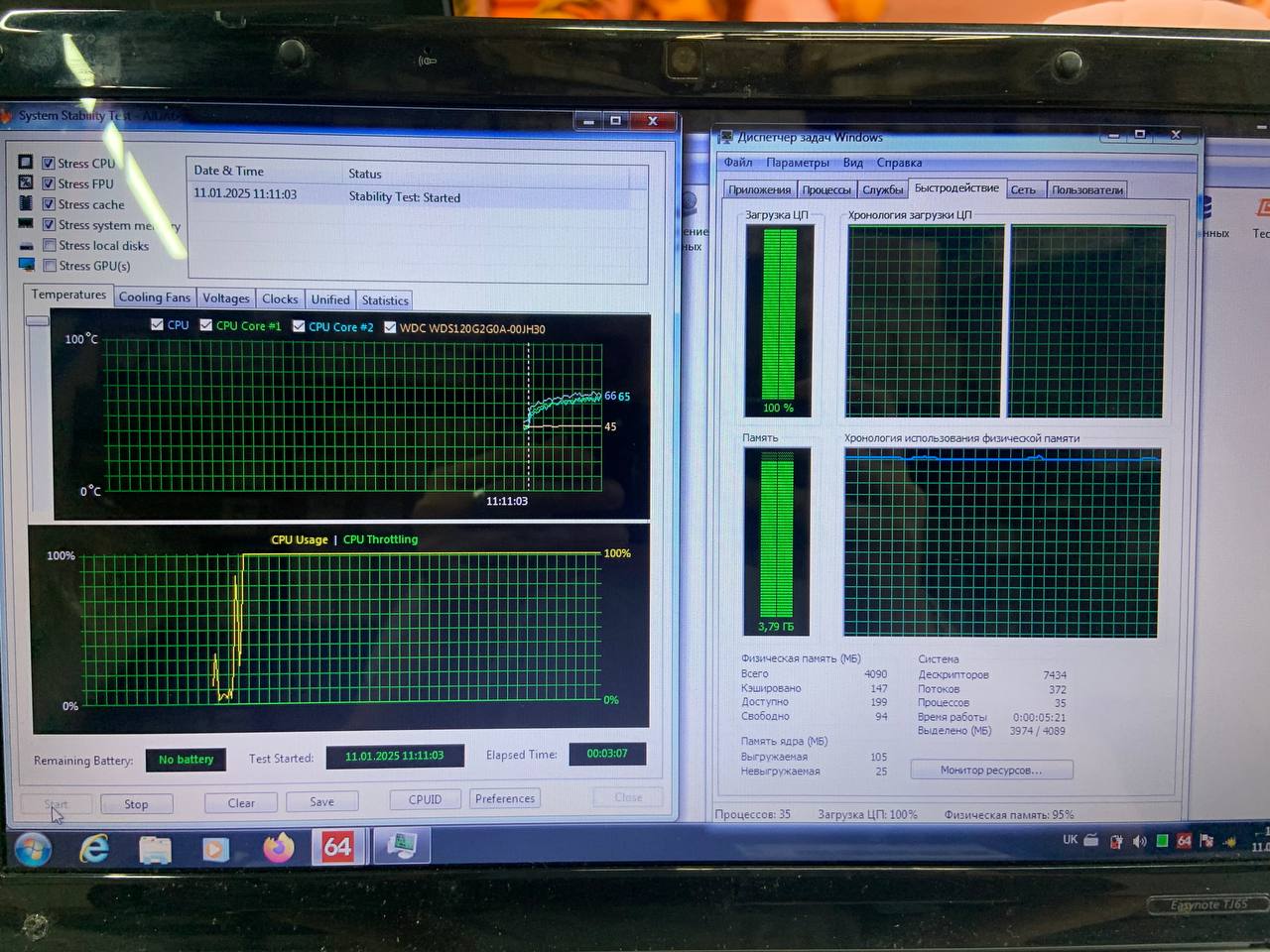Click the flame icon in the System Stability Test title bar

[x=5, y=115]
